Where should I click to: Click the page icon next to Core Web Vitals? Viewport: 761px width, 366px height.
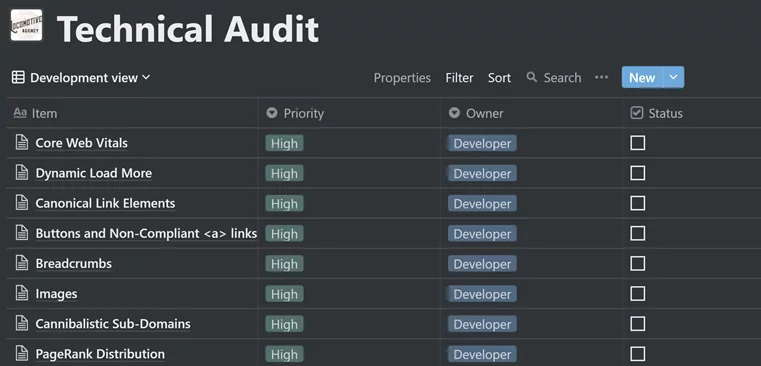coord(22,143)
